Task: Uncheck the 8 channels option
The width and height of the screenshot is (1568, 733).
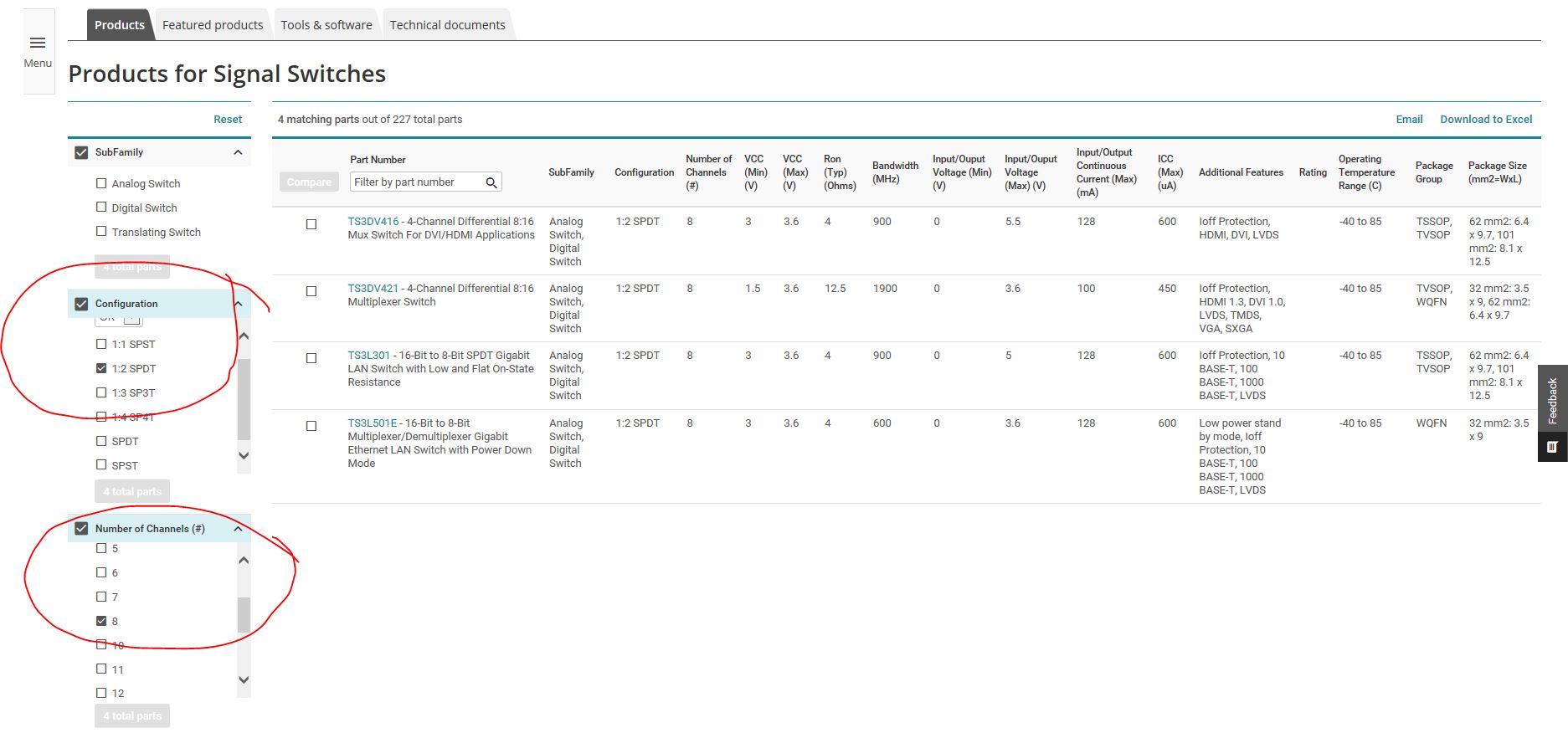Action: point(101,621)
